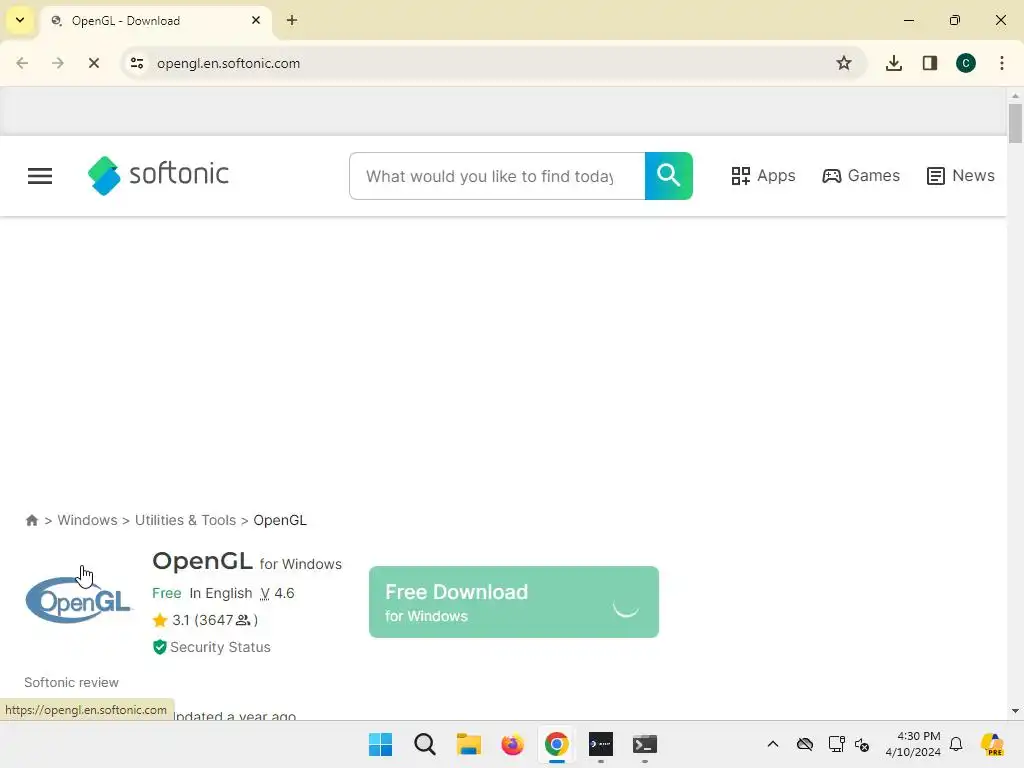1024x768 pixels.
Task: Open the dark terminal app in taskbar
Action: pyautogui.click(x=601, y=744)
